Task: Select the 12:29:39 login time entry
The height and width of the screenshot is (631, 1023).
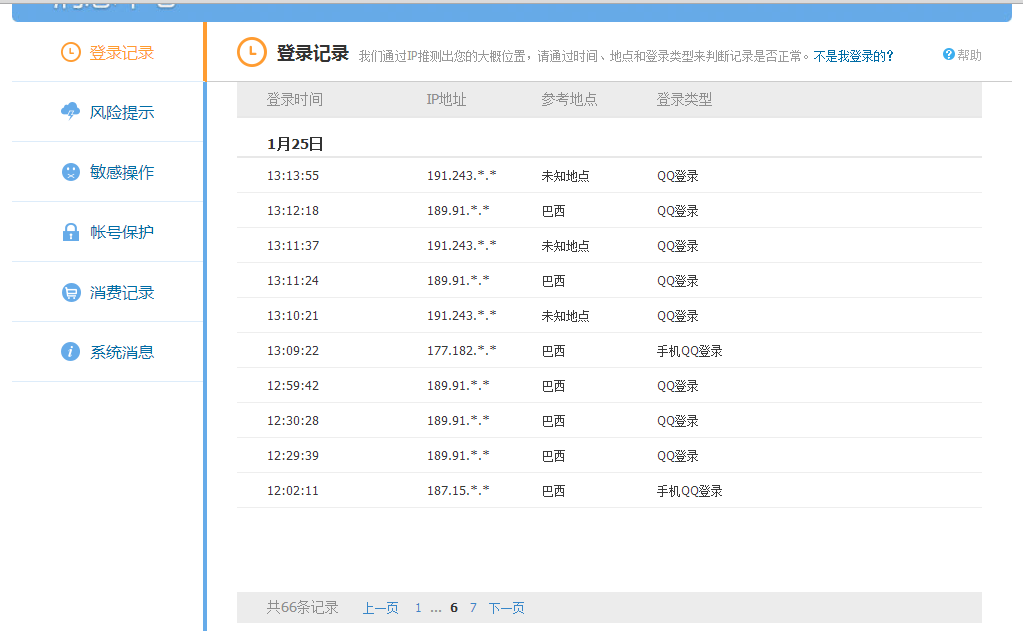Action: coord(293,456)
